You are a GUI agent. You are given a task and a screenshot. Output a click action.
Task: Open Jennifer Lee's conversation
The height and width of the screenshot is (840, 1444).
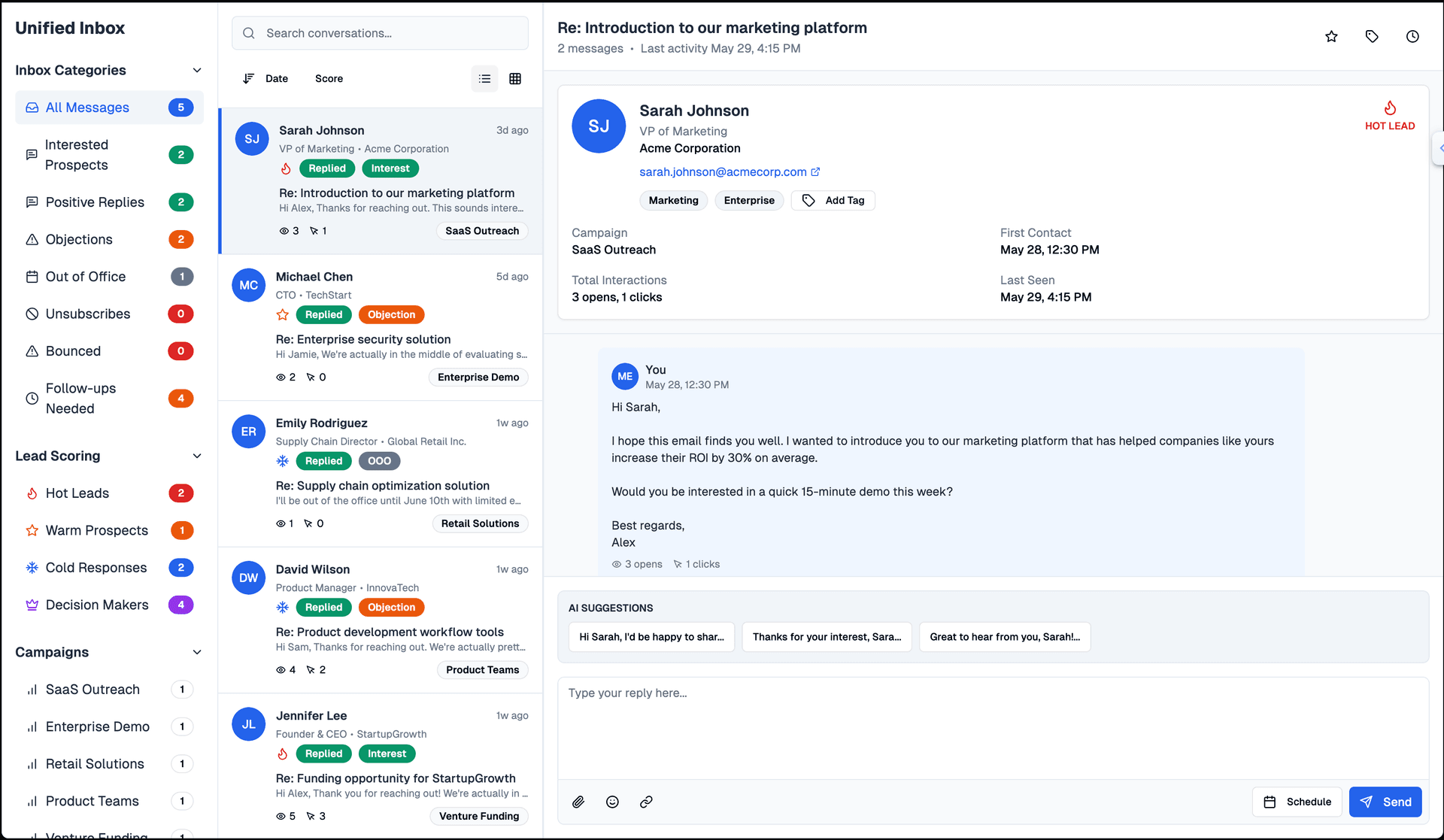(x=381, y=766)
